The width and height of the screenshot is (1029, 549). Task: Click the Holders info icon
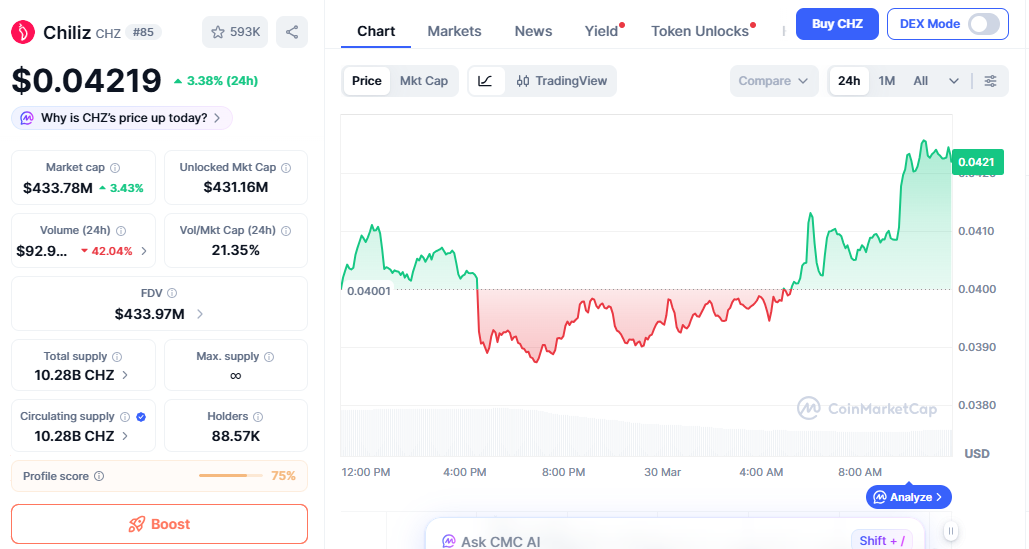point(257,417)
